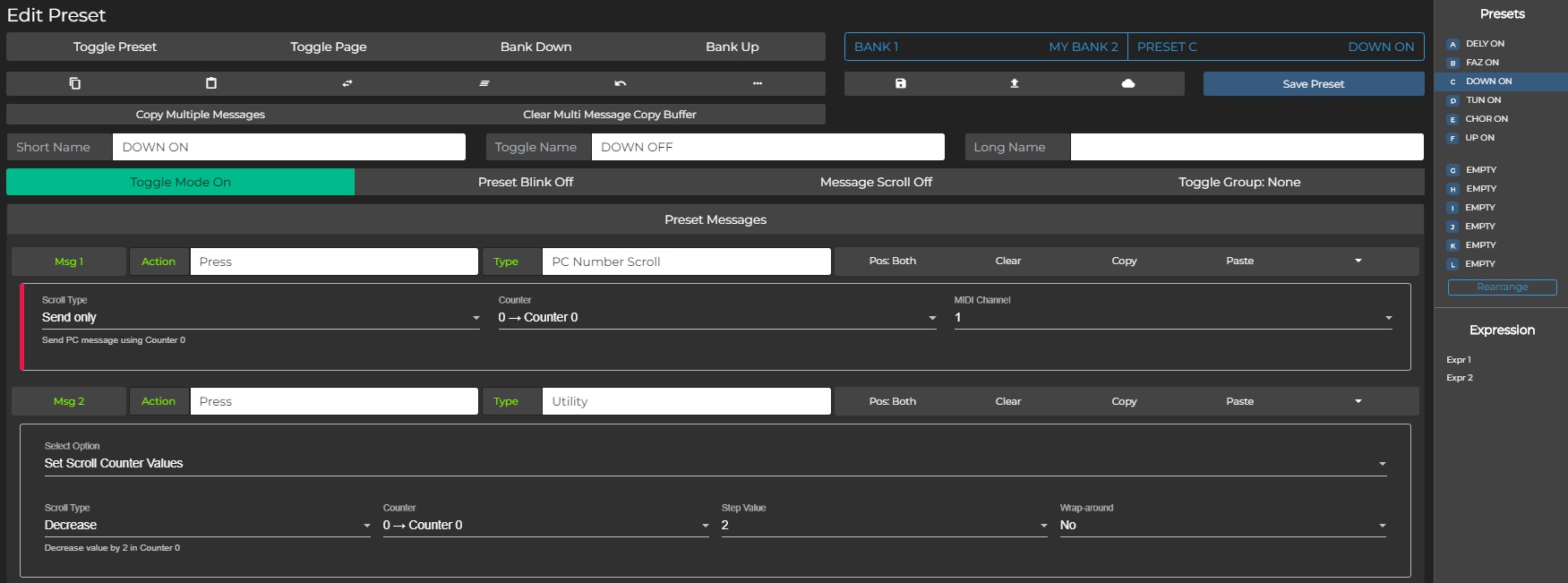Toggle Message Scroll Off setting
The image size is (1568, 583).
[876, 182]
